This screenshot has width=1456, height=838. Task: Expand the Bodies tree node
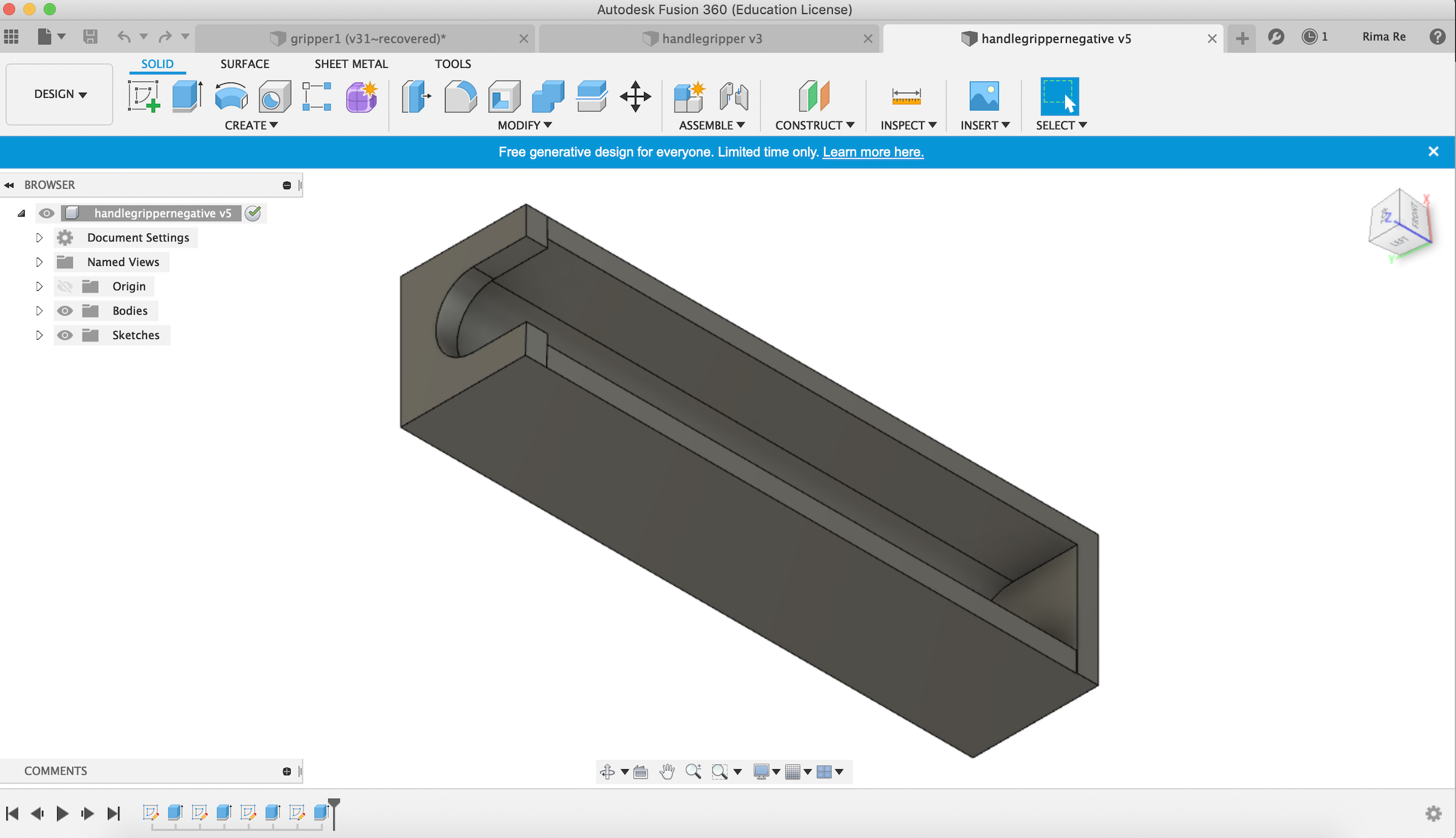39,310
